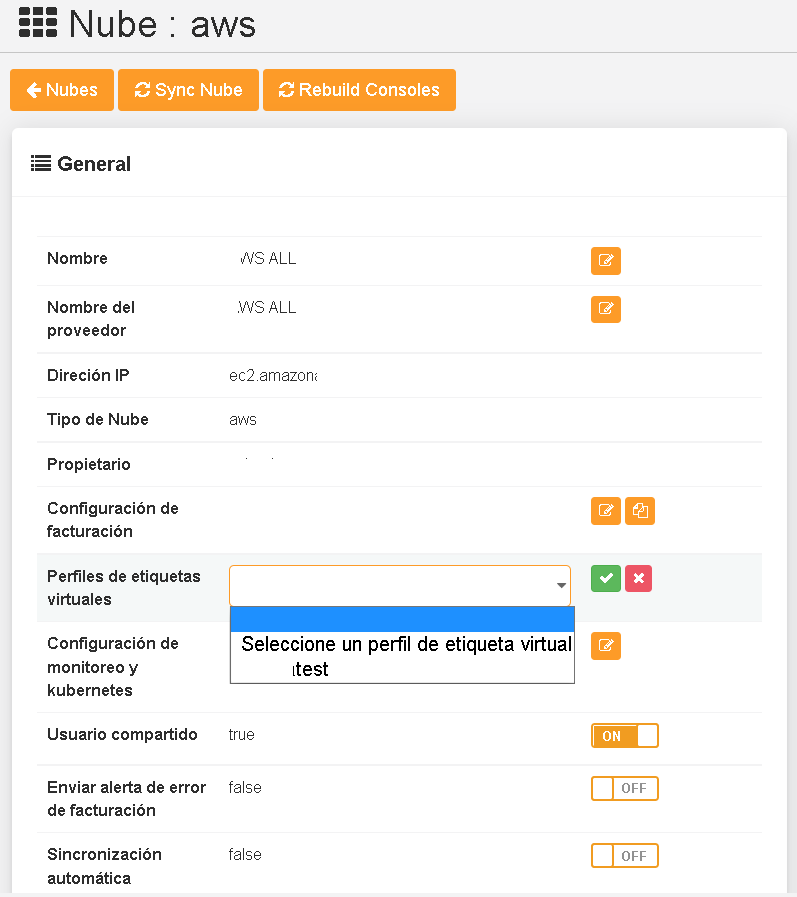Viewport: 797px width, 897px height.
Task: Edit Configuración de facturación
Action: pos(605,511)
